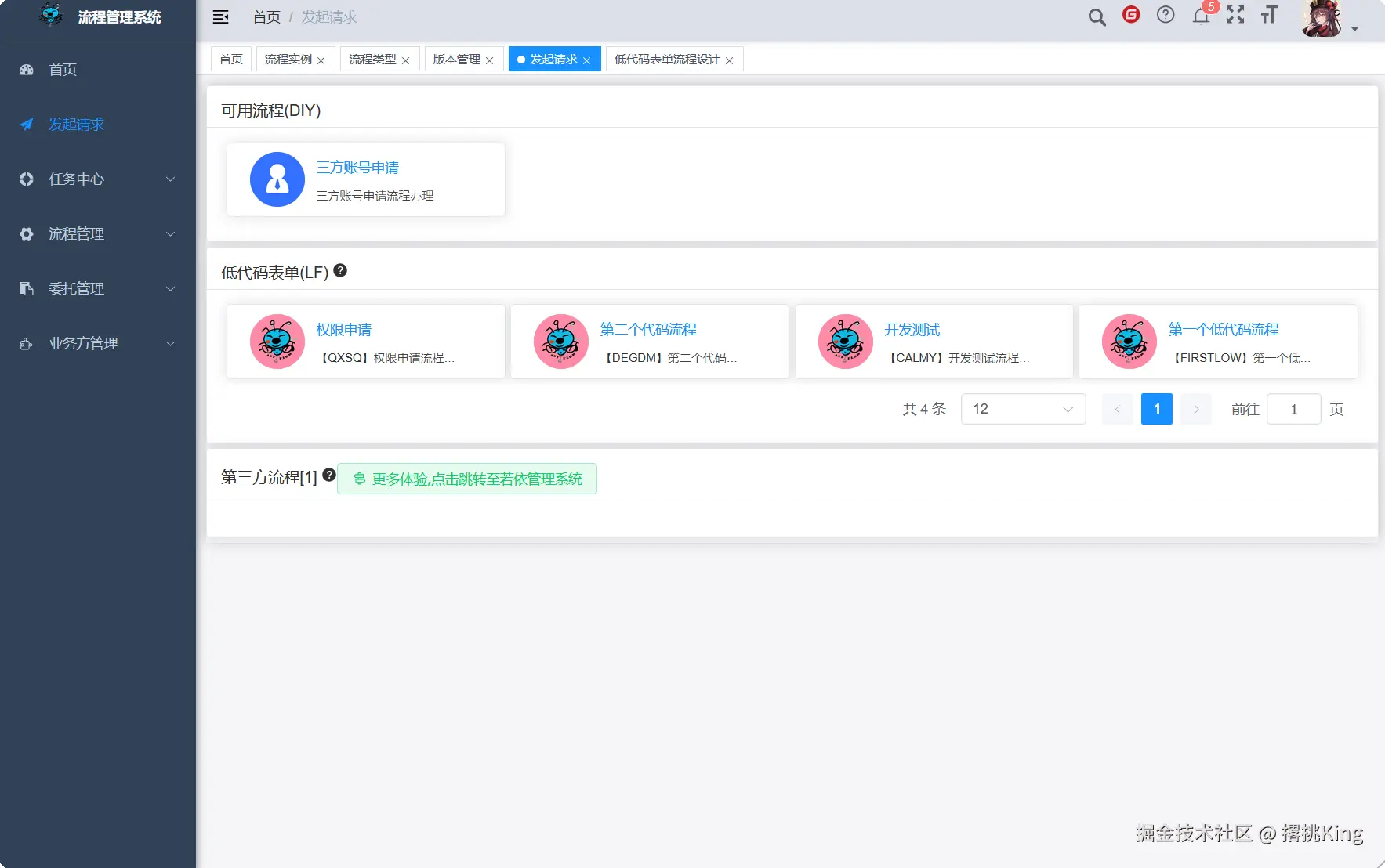The width and height of the screenshot is (1385, 868).
Task: Go to 首页 in the sidebar
Action: pos(98,70)
